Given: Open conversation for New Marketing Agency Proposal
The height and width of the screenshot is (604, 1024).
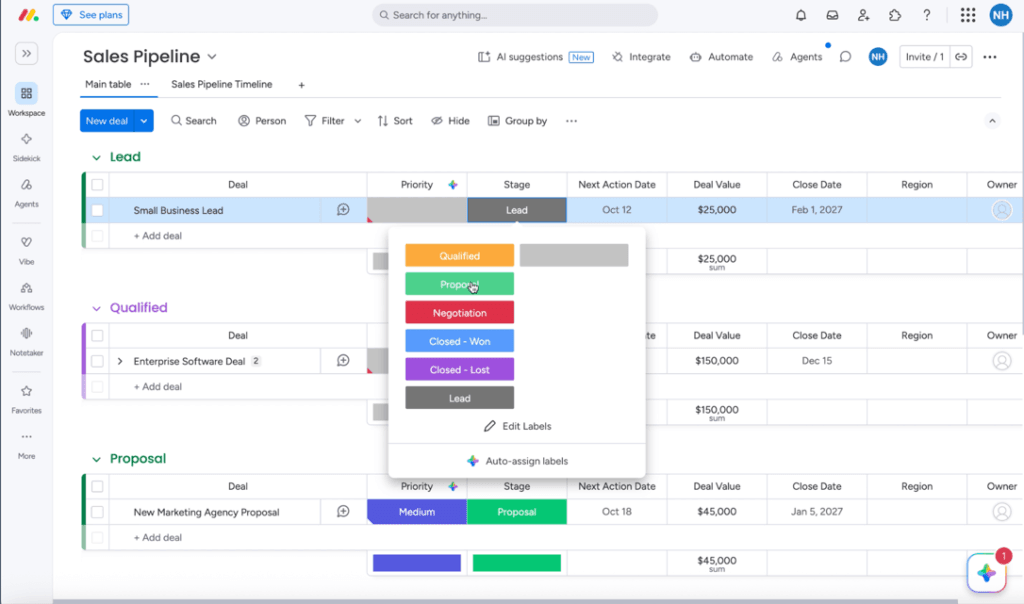Looking at the screenshot, I should pyautogui.click(x=343, y=511).
